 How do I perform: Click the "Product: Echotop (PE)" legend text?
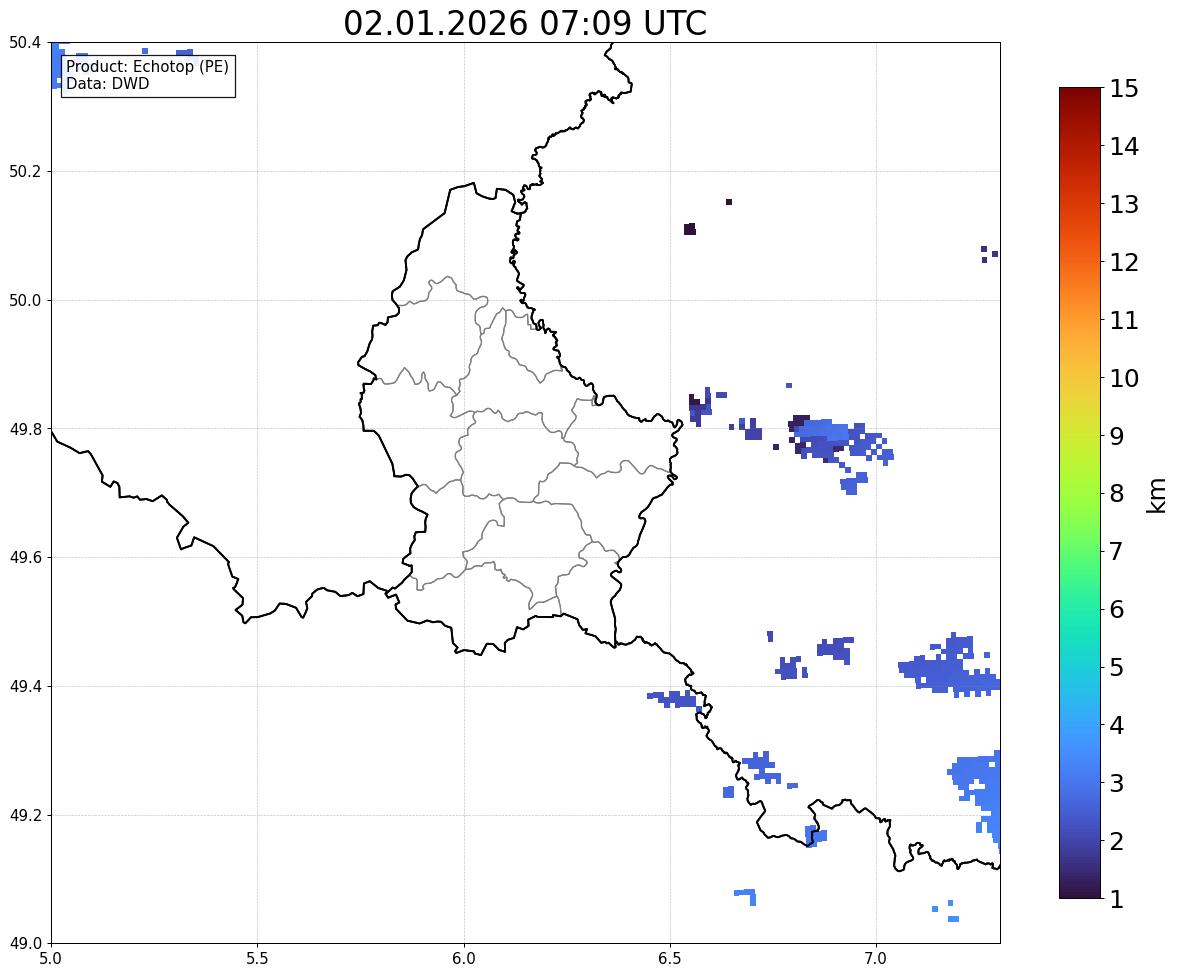tap(147, 66)
